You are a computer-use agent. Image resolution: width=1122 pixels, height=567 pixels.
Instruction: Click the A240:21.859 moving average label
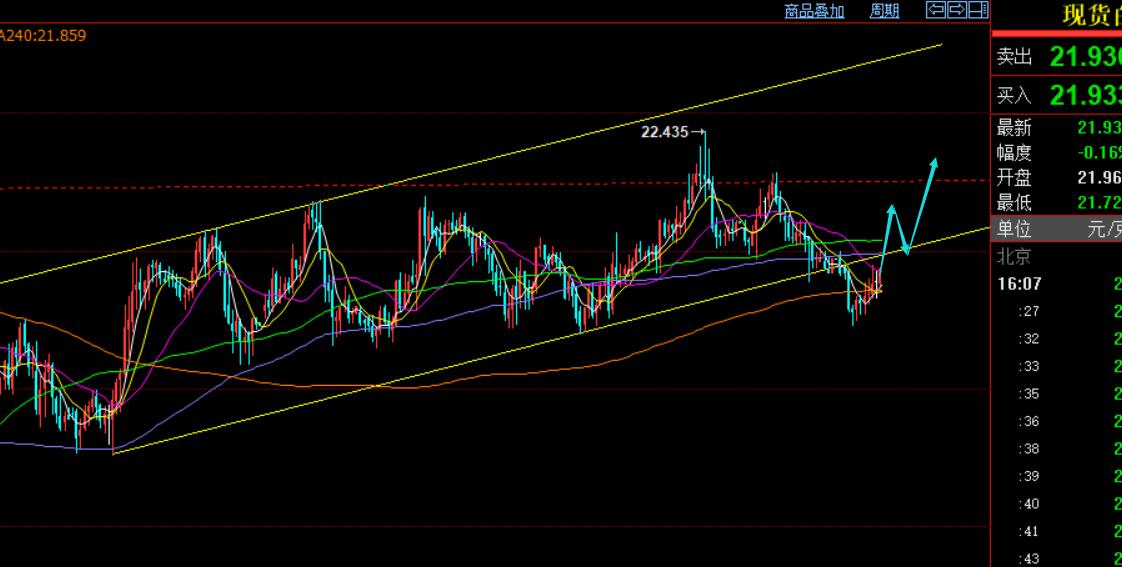point(43,35)
